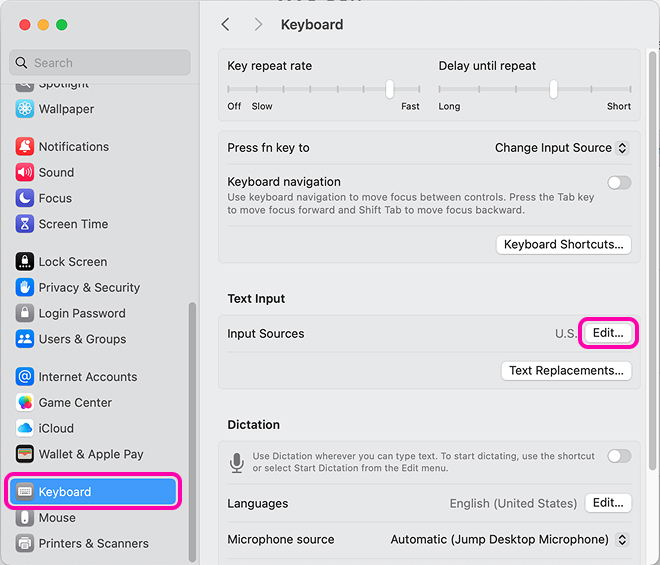
Task: Edit Dictation Languages
Action: click(x=608, y=503)
